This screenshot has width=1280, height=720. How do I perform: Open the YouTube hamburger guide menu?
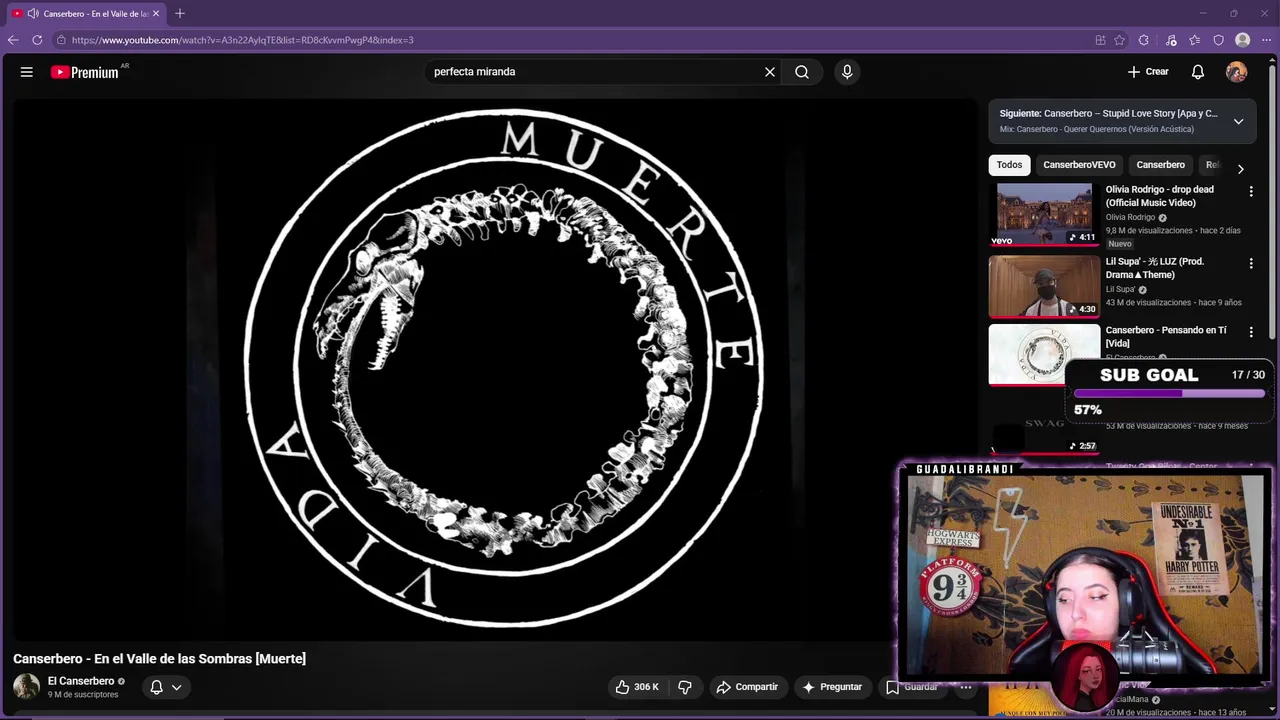27,72
